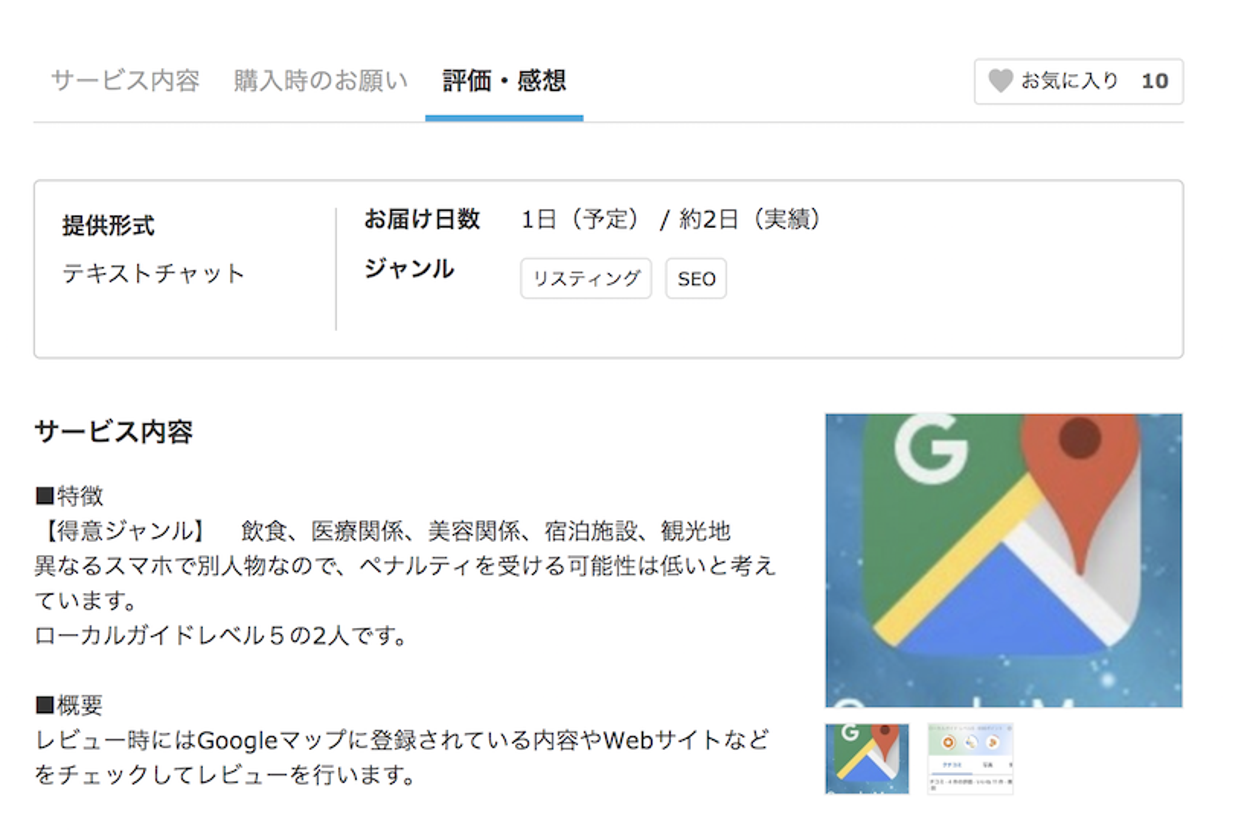Click the お届け日数 label
Screen dimensions: 1250x830
point(422,220)
